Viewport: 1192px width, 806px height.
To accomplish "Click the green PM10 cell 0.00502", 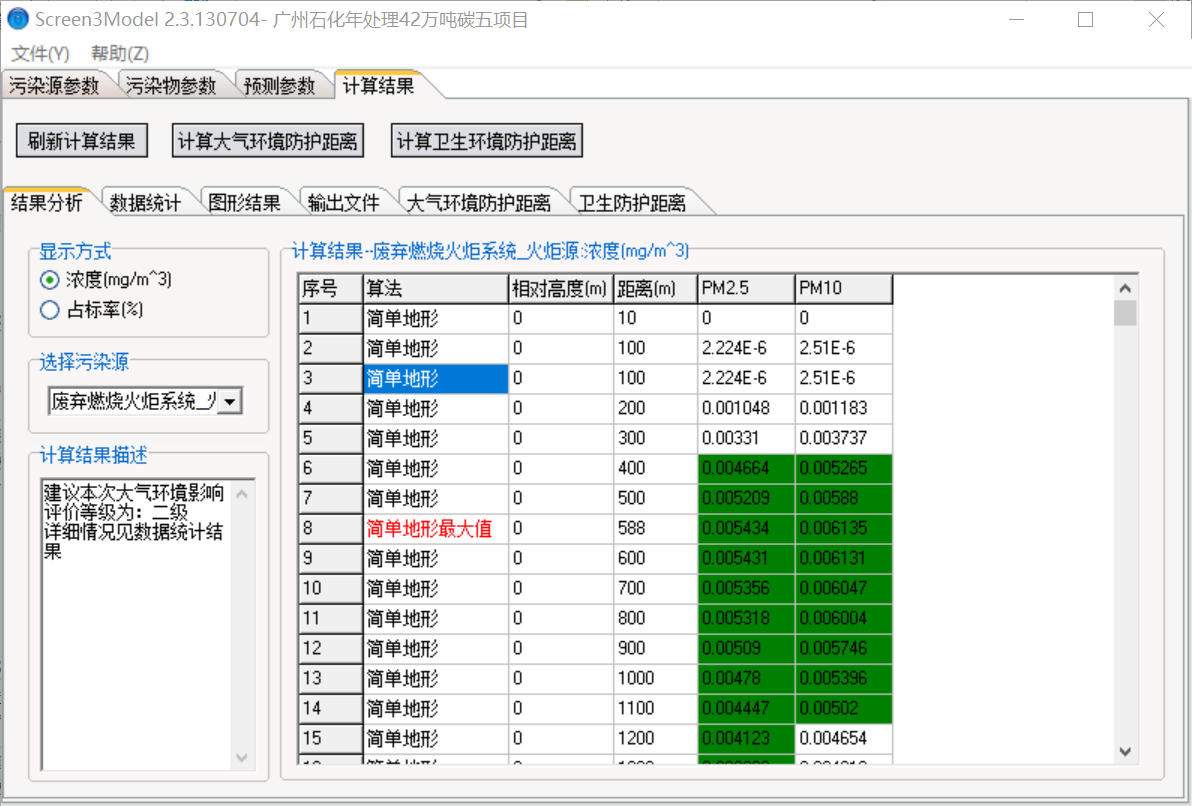I will pyautogui.click(x=843, y=709).
